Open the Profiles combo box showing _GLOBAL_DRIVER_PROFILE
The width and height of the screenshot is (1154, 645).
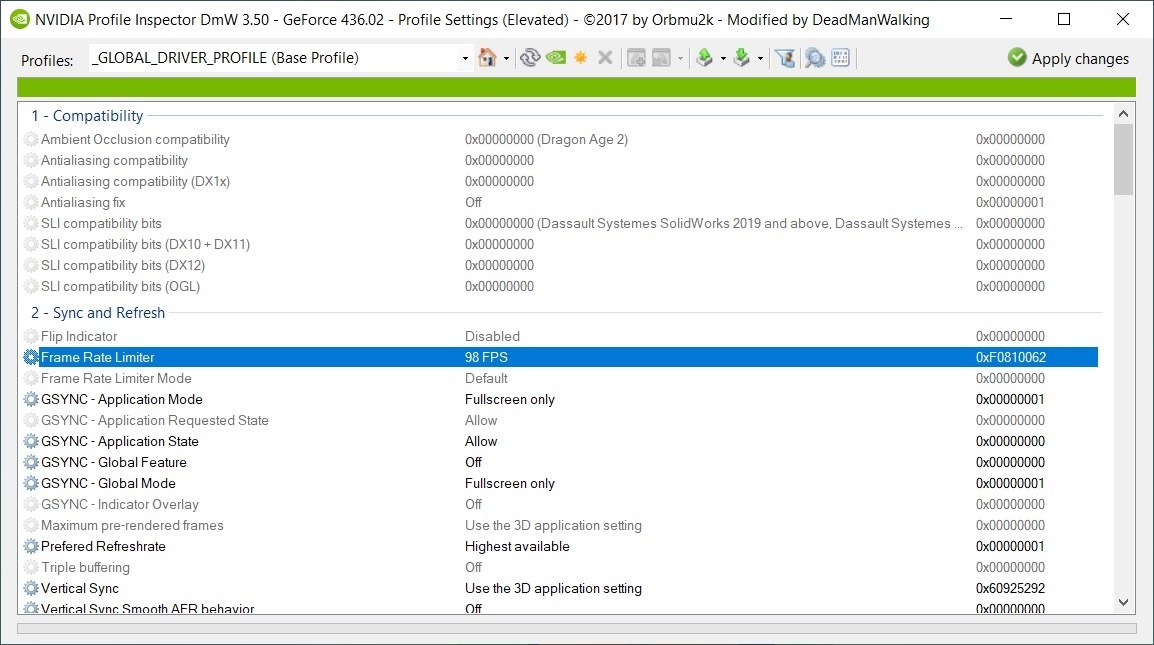pos(280,57)
